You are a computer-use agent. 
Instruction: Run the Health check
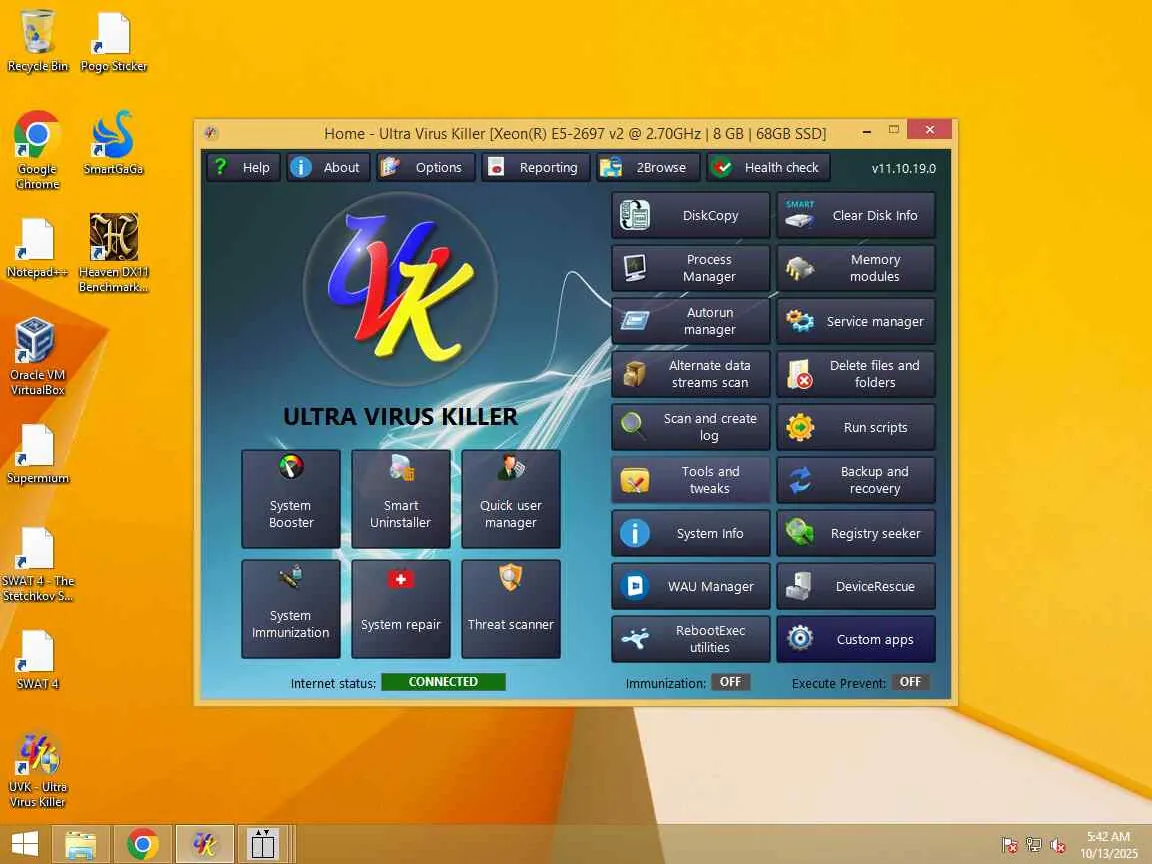(x=768, y=168)
